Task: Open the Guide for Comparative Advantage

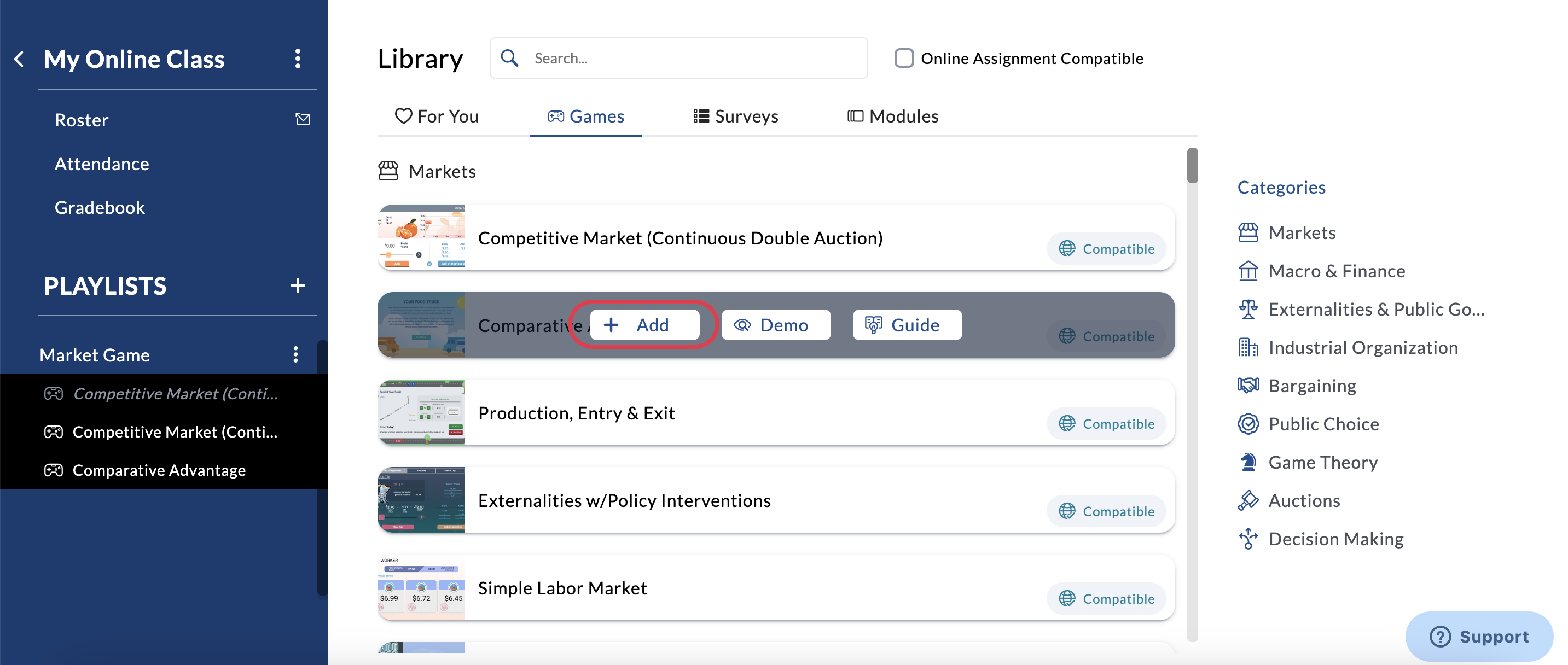Action: tap(907, 324)
